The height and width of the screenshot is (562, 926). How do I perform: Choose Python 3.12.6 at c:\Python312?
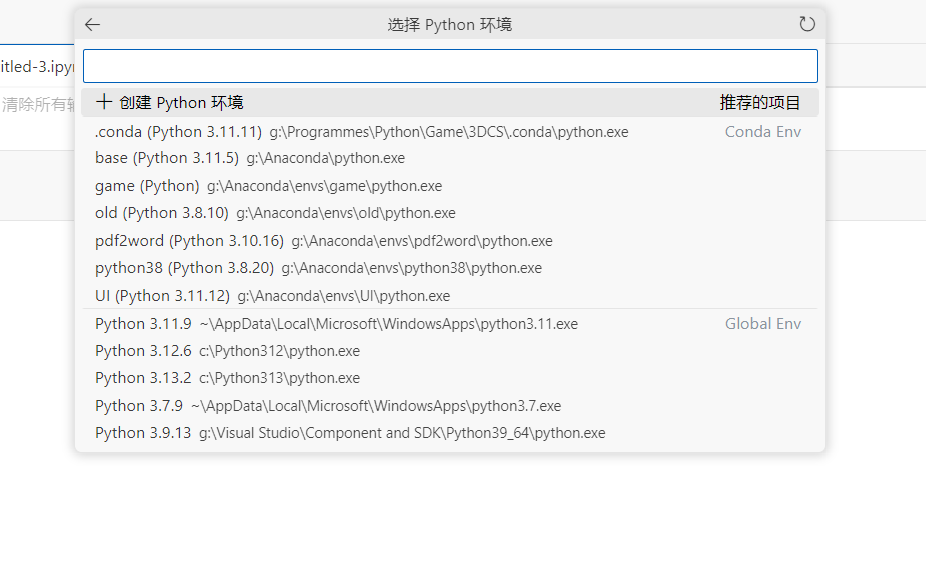pos(450,351)
